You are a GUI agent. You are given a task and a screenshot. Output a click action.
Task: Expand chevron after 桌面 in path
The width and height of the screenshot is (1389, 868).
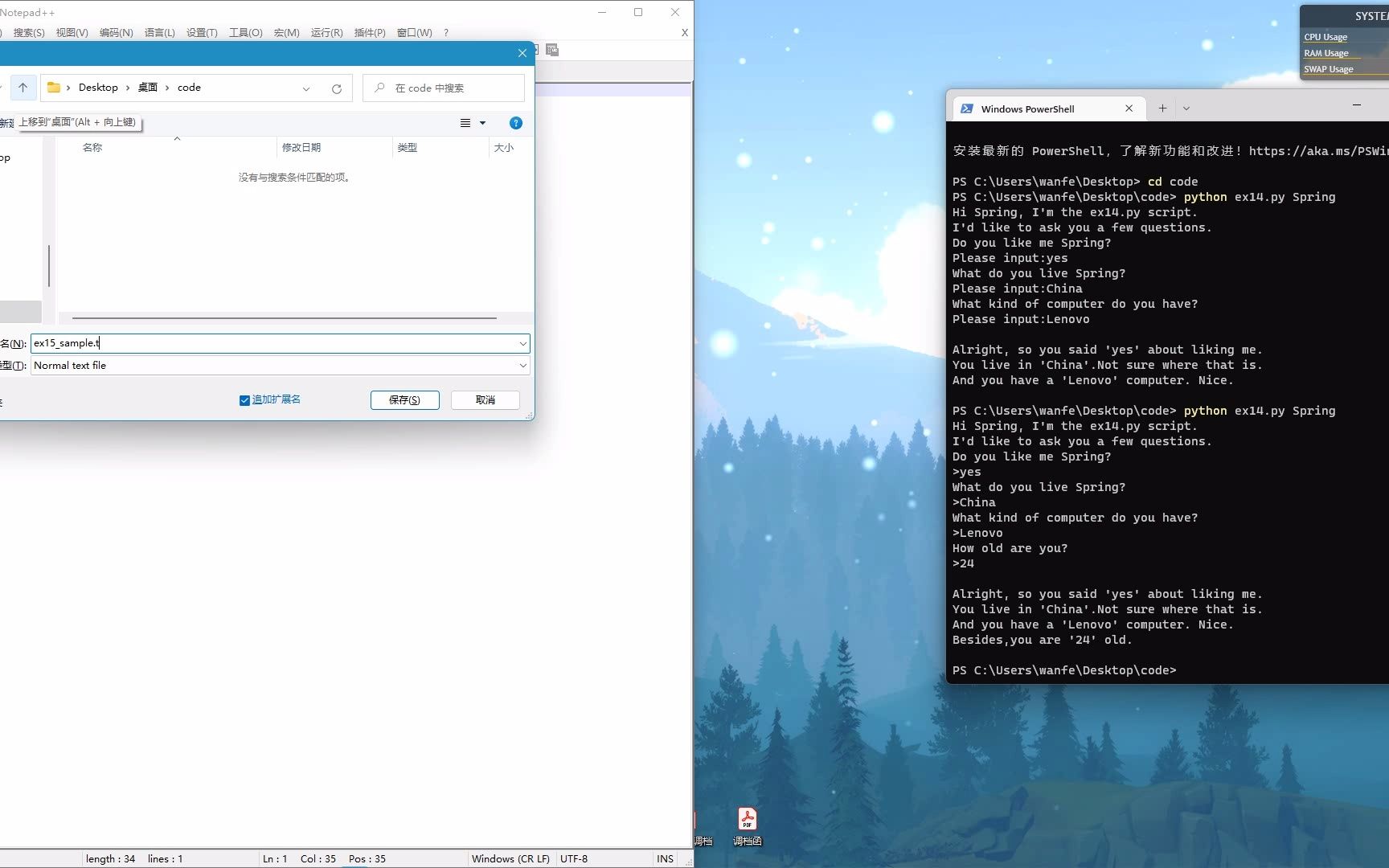coord(167,88)
